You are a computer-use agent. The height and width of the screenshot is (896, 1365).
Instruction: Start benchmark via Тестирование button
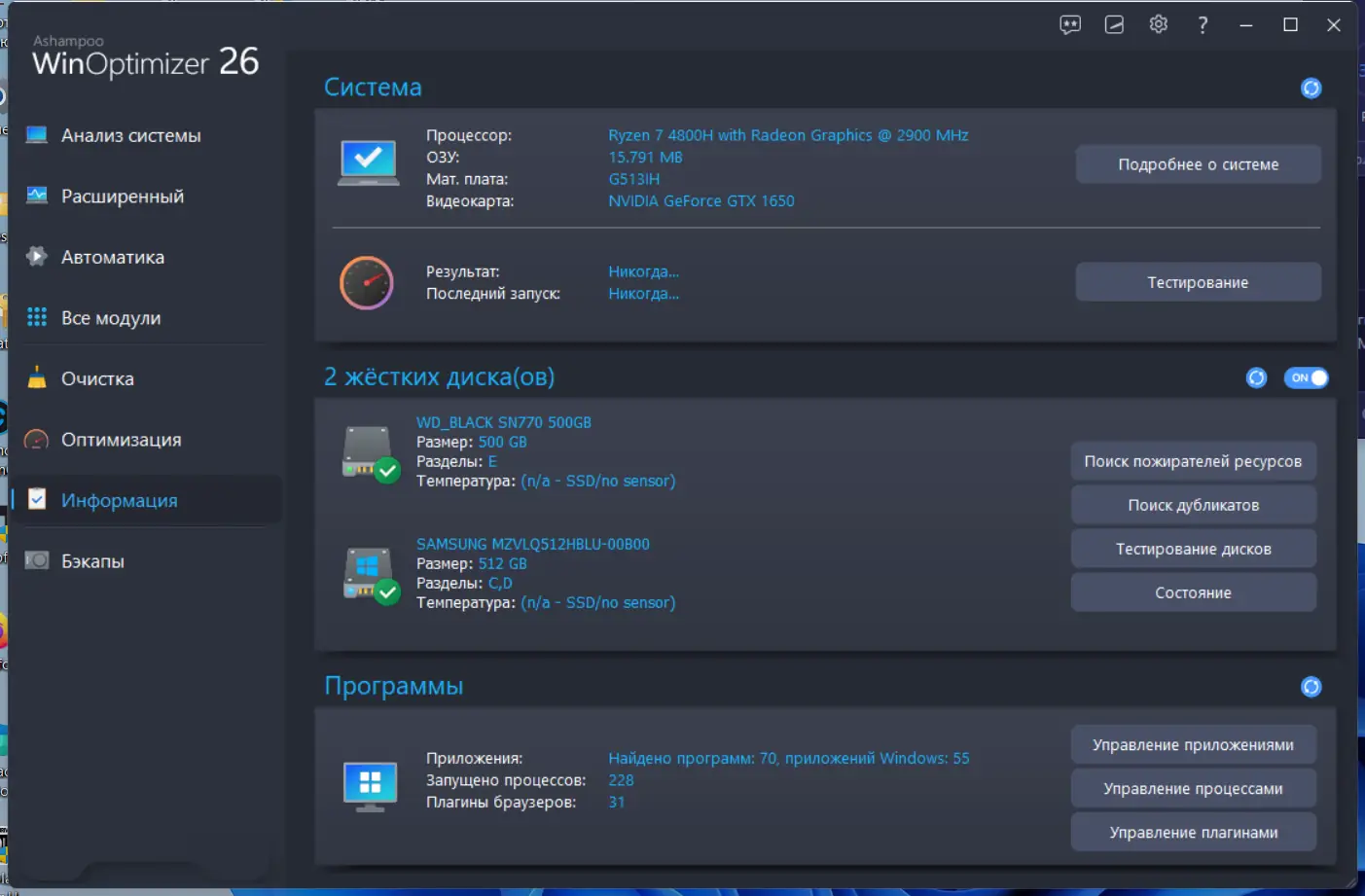pyautogui.click(x=1198, y=281)
